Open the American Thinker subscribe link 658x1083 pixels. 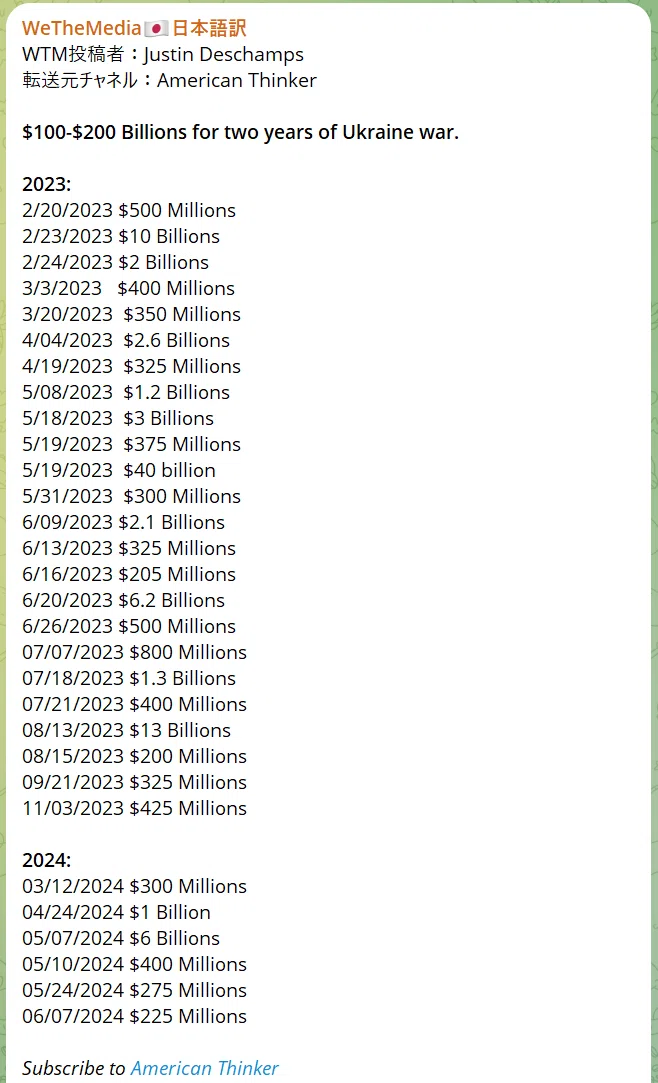tap(204, 1068)
